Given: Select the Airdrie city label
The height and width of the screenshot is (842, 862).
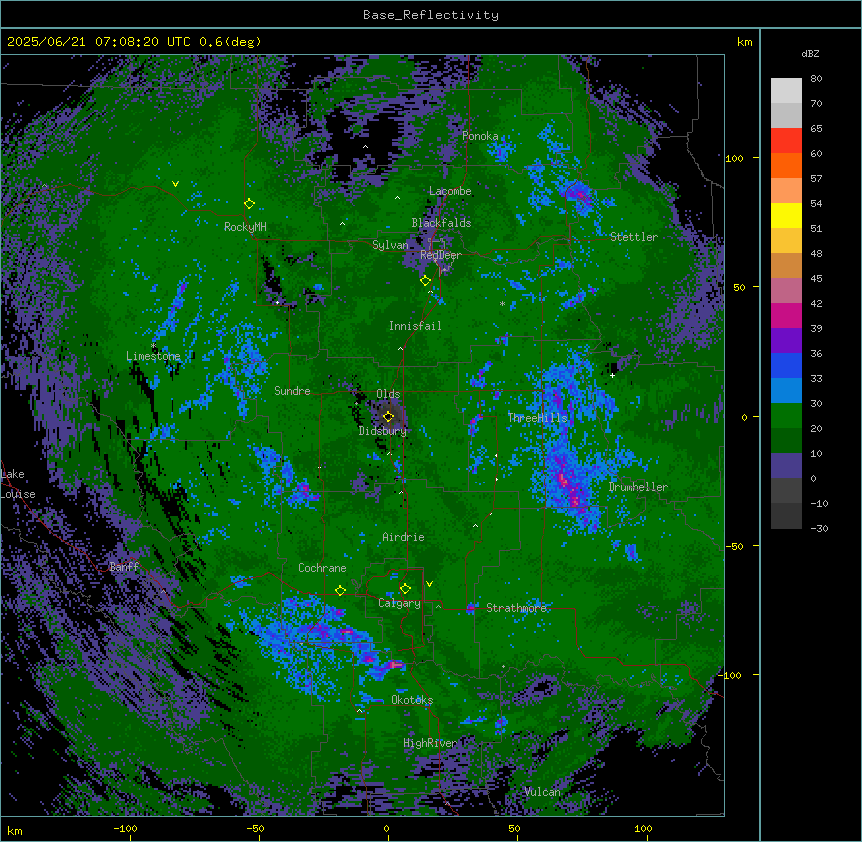Looking at the screenshot, I should (x=404, y=537).
